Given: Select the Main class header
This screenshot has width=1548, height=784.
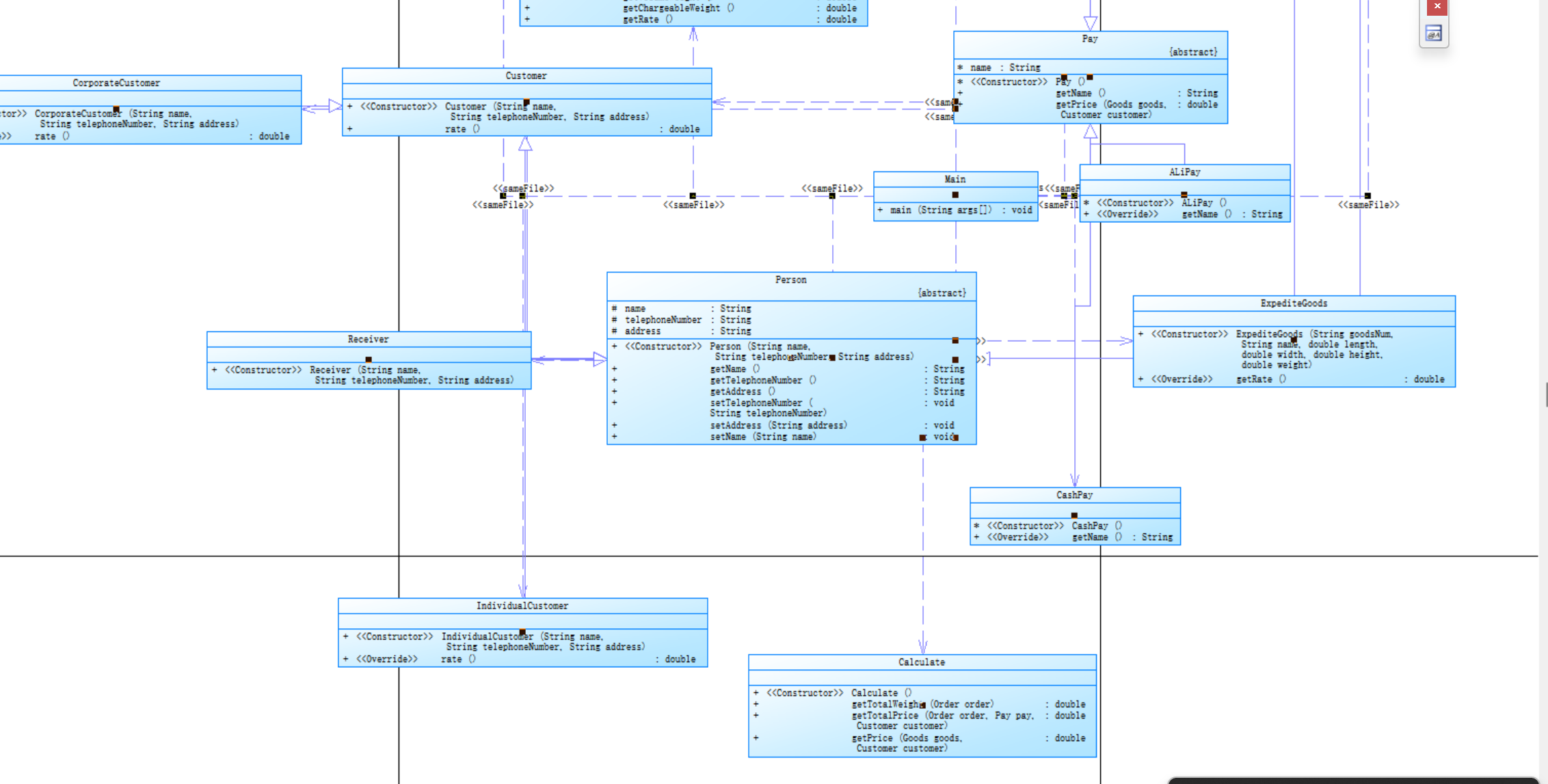Looking at the screenshot, I should coord(955,179).
